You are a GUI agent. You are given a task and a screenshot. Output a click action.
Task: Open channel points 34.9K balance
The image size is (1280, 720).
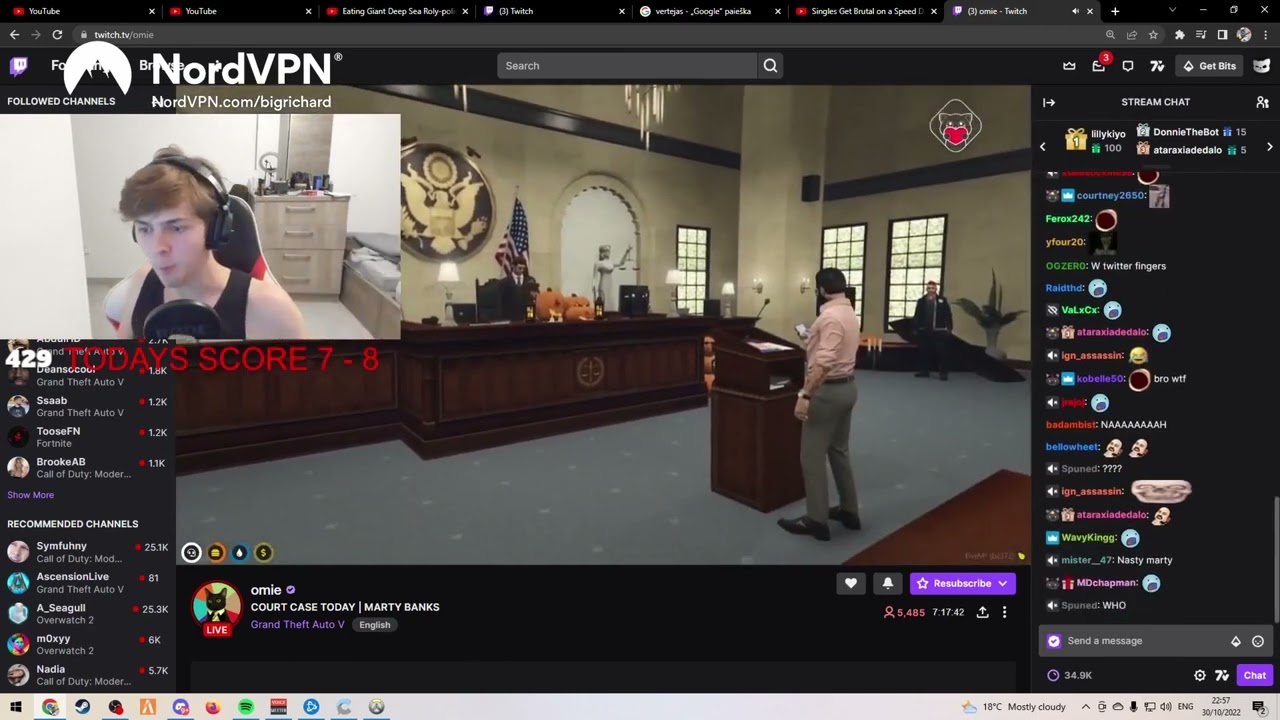(x=1070, y=676)
